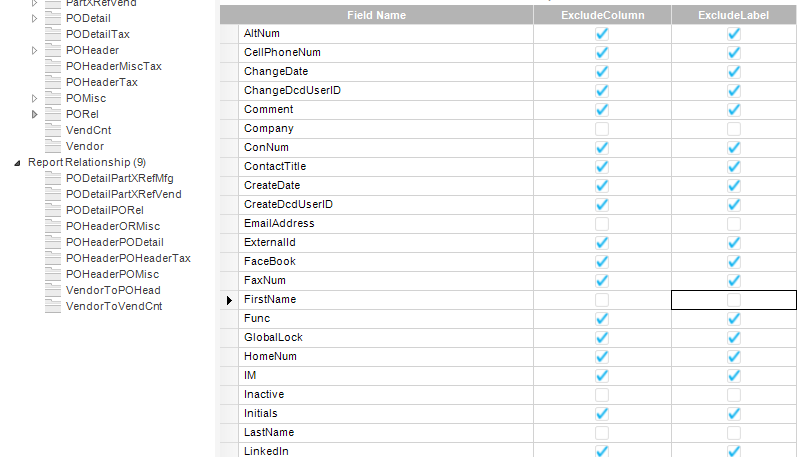The height and width of the screenshot is (457, 806).
Task: Click the VendorToPOHead relationship icon
Action: (x=53, y=290)
